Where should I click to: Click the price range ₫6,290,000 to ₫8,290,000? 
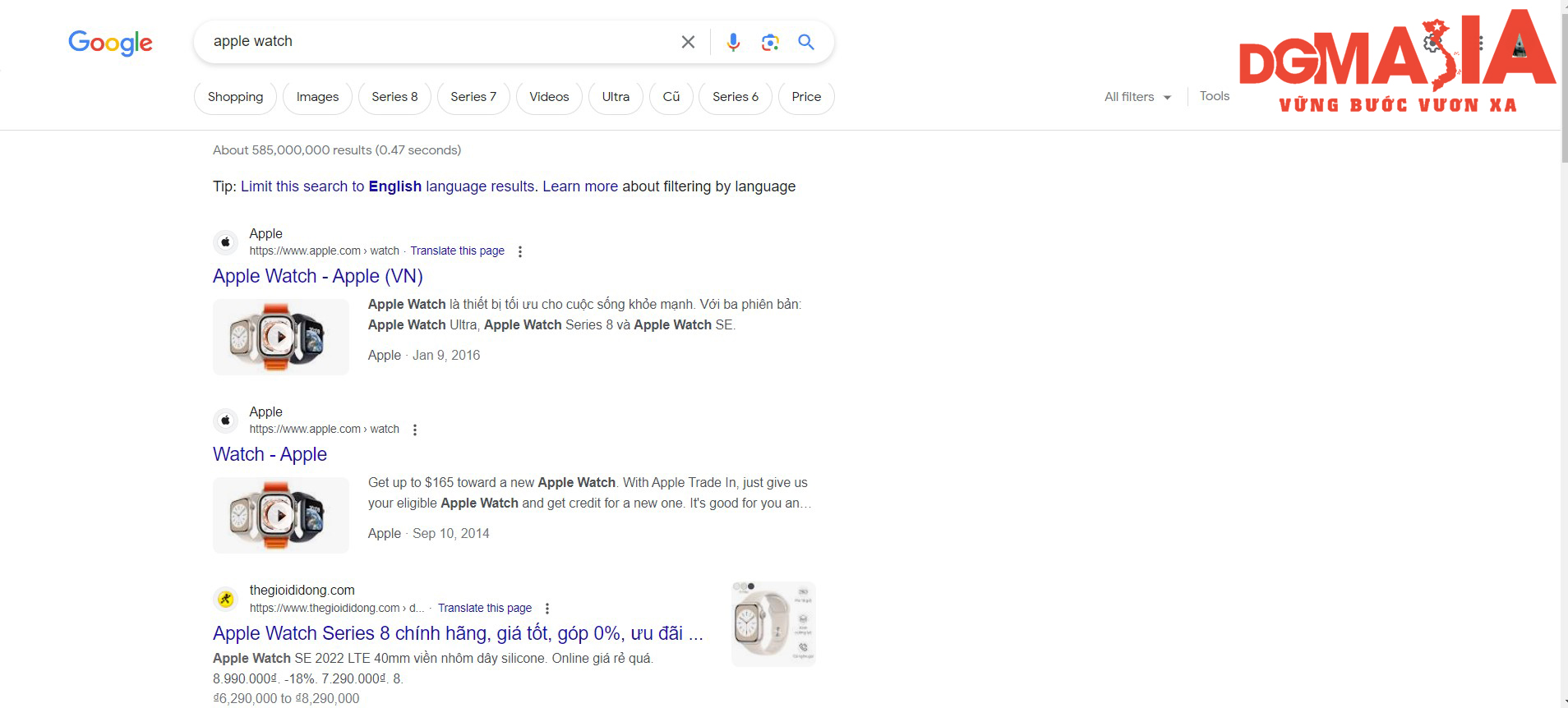pos(286,698)
